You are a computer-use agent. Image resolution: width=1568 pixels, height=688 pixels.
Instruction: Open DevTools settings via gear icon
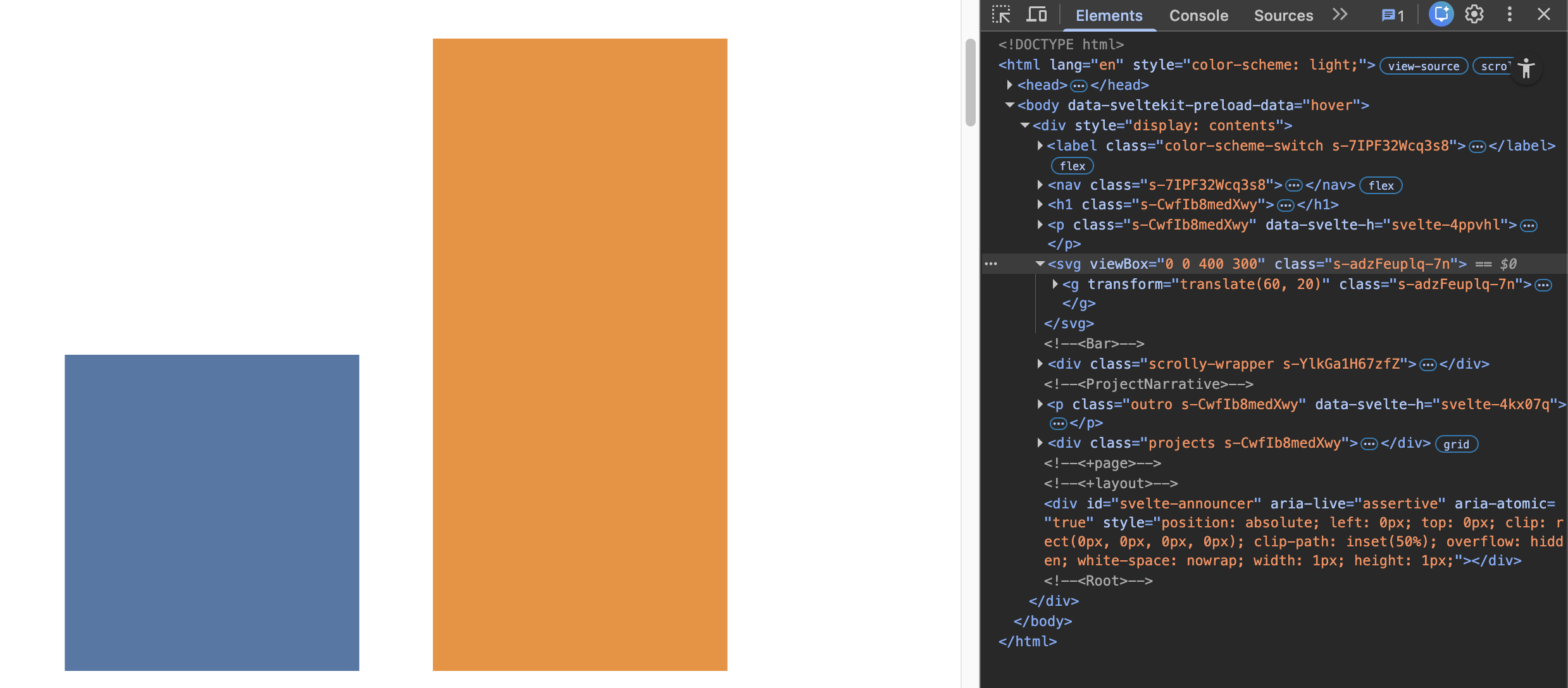[x=1474, y=14]
